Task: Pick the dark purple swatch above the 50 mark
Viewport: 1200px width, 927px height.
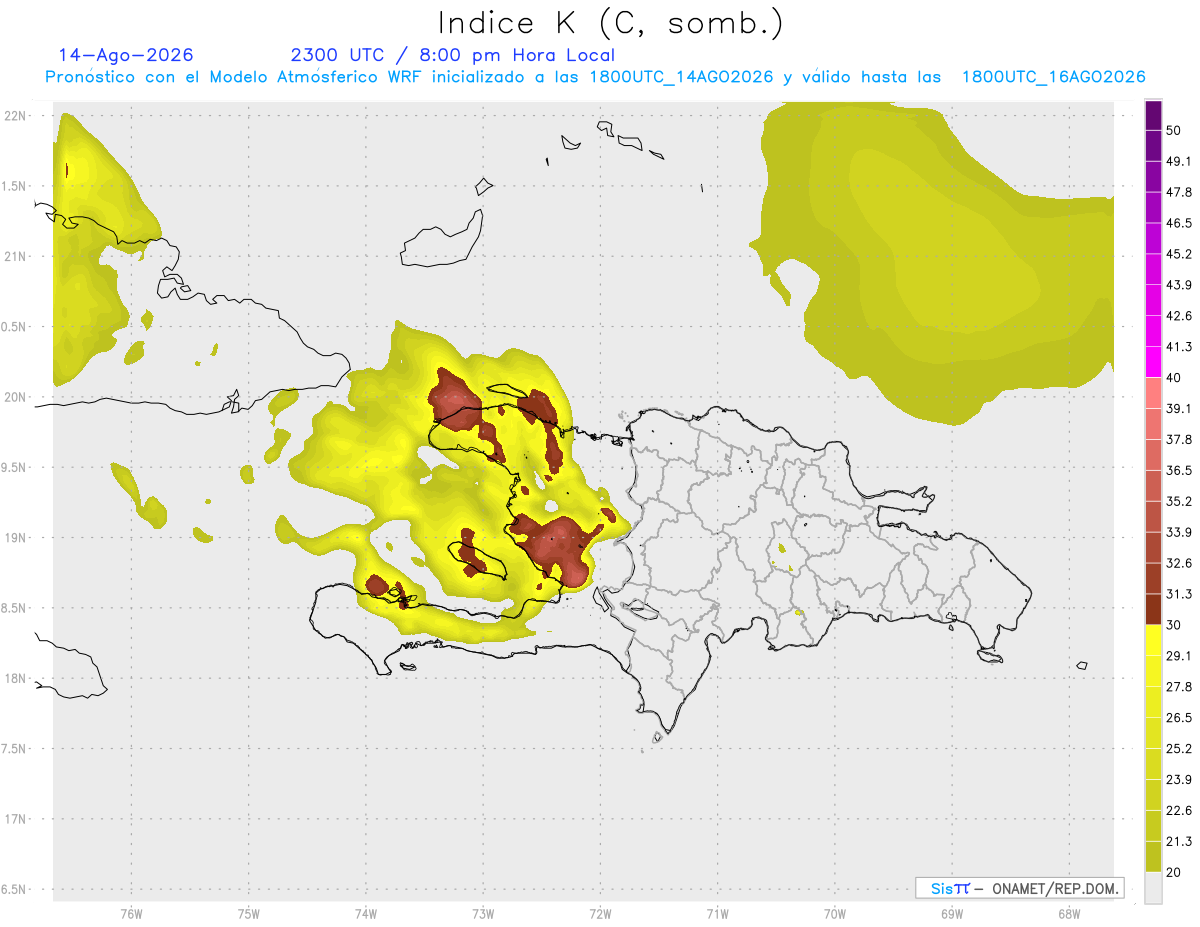Action: [x=1153, y=115]
